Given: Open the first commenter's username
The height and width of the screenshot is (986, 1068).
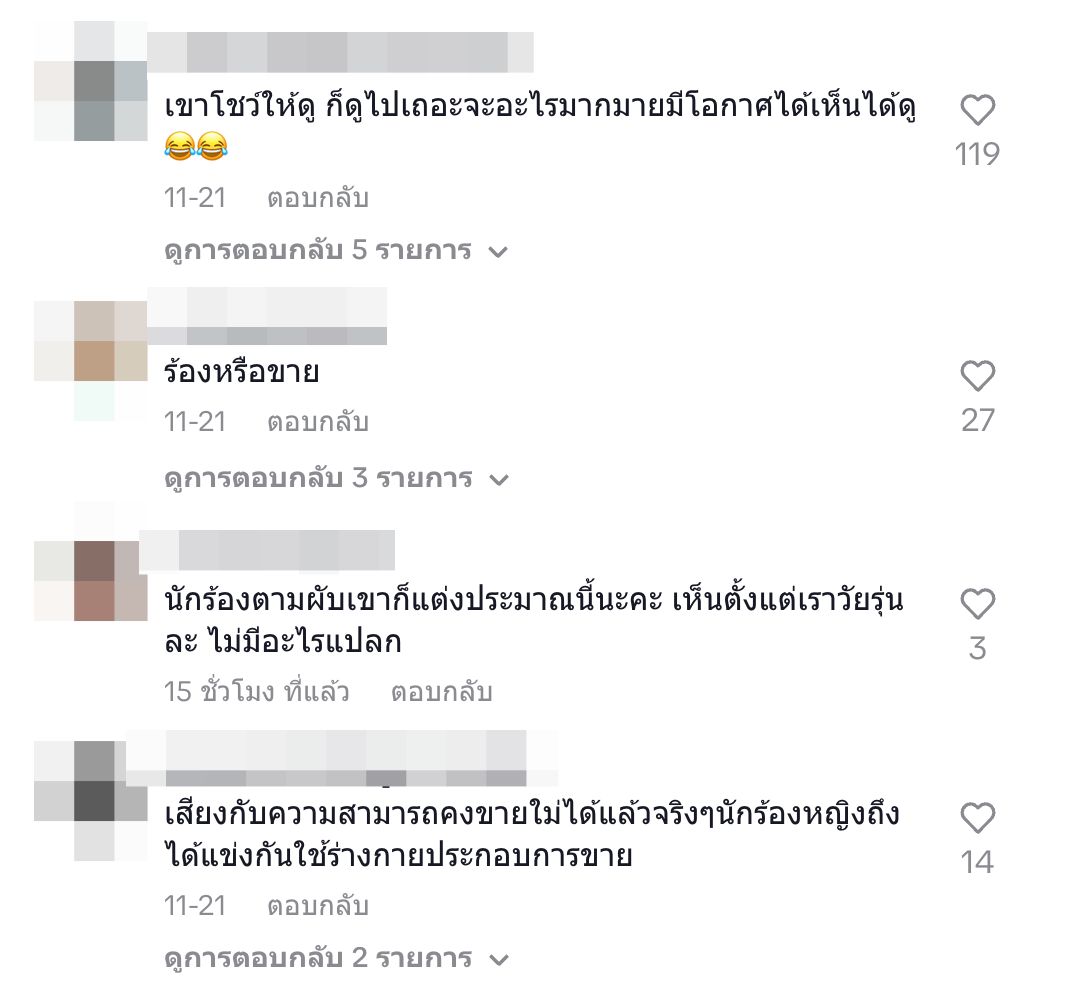Looking at the screenshot, I should (x=340, y=52).
